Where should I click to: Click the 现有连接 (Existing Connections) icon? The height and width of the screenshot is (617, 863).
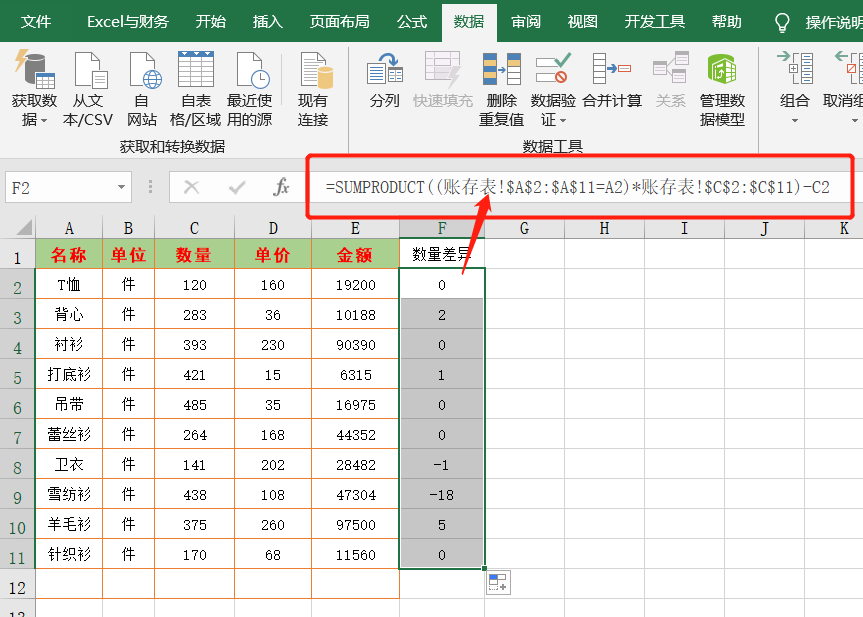pyautogui.click(x=313, y=72)
